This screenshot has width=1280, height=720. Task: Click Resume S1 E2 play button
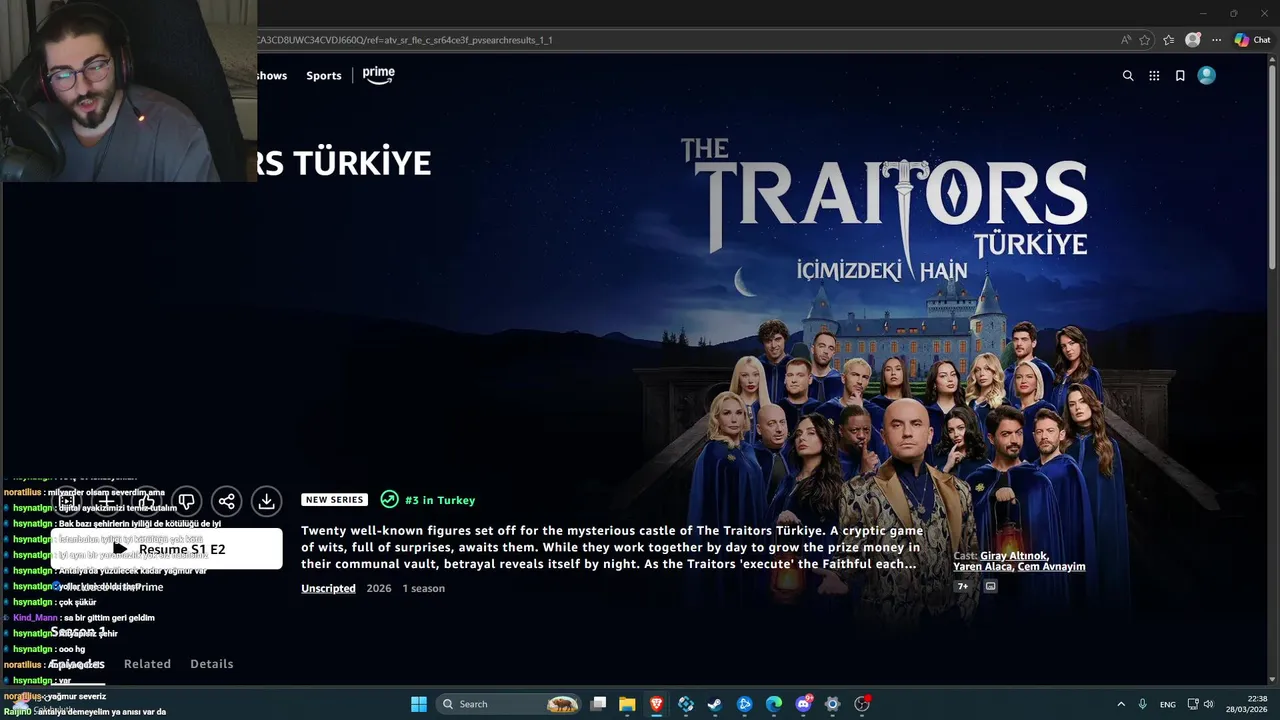tap(167, 549)
